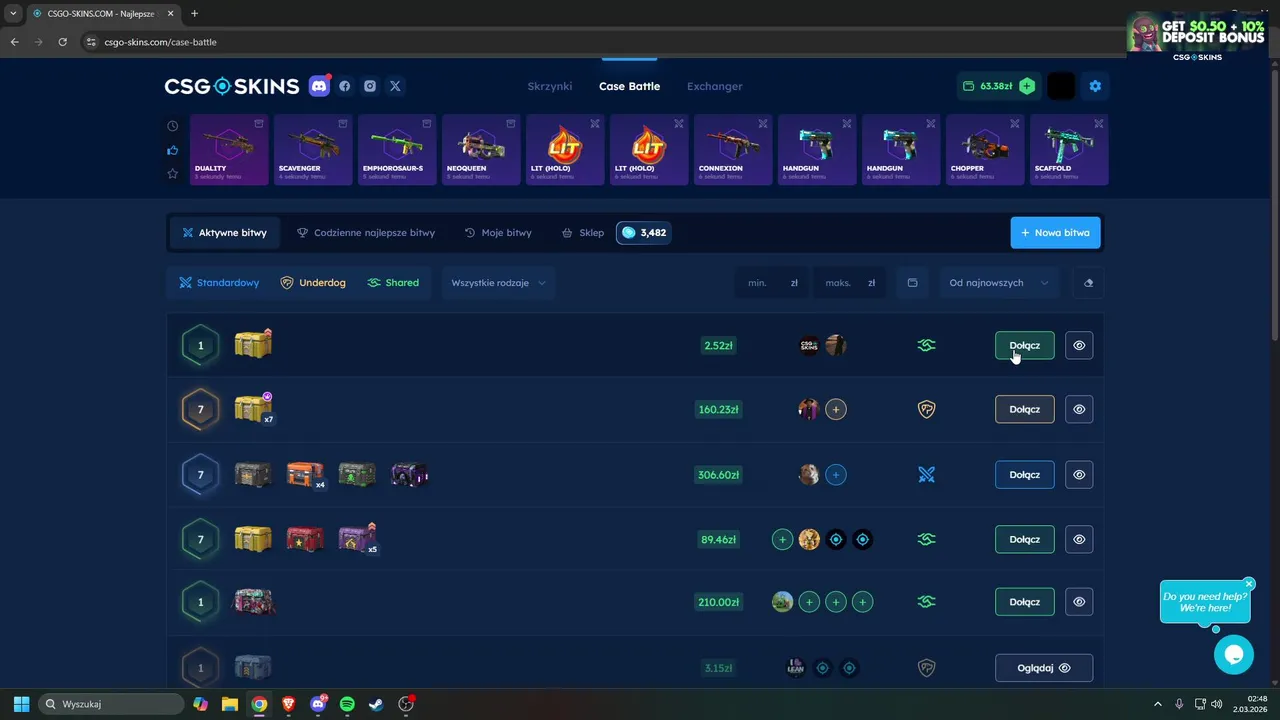Open the Sklep tab
1280x720 pixels.
[x=582, y=233]
